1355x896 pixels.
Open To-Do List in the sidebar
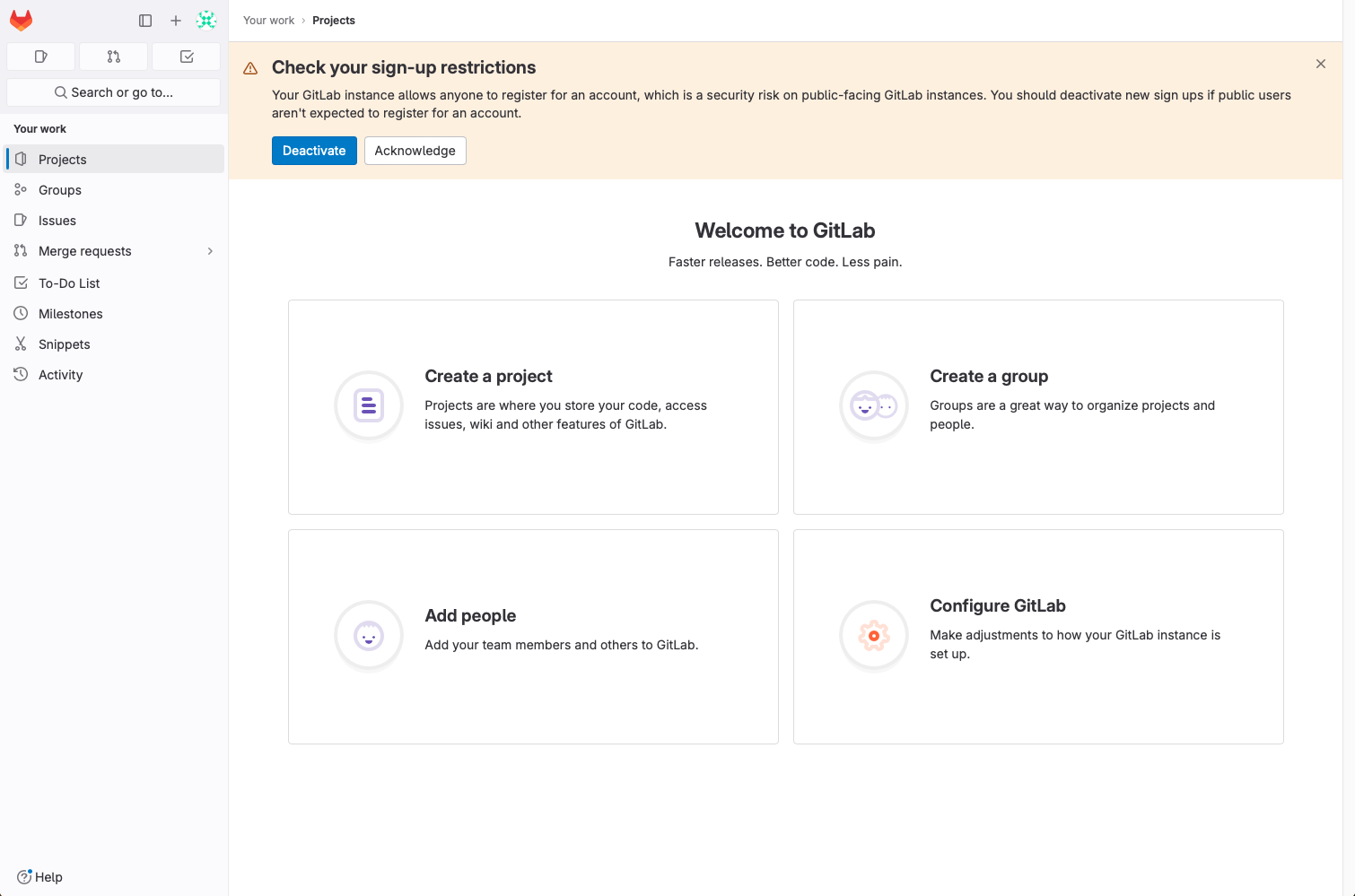pyautogui.click(x=114, y=283)
